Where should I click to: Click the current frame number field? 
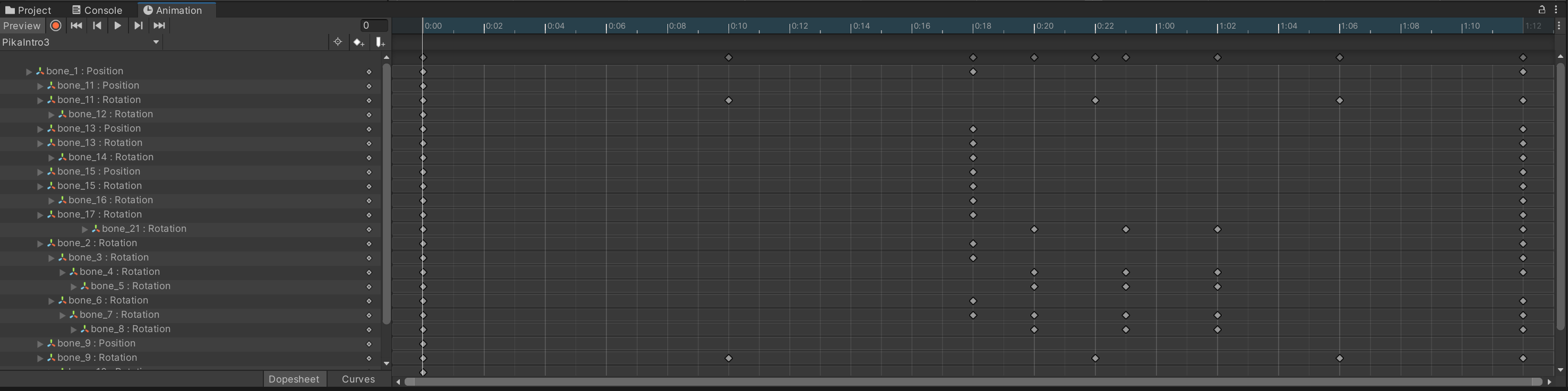point(374,25)
